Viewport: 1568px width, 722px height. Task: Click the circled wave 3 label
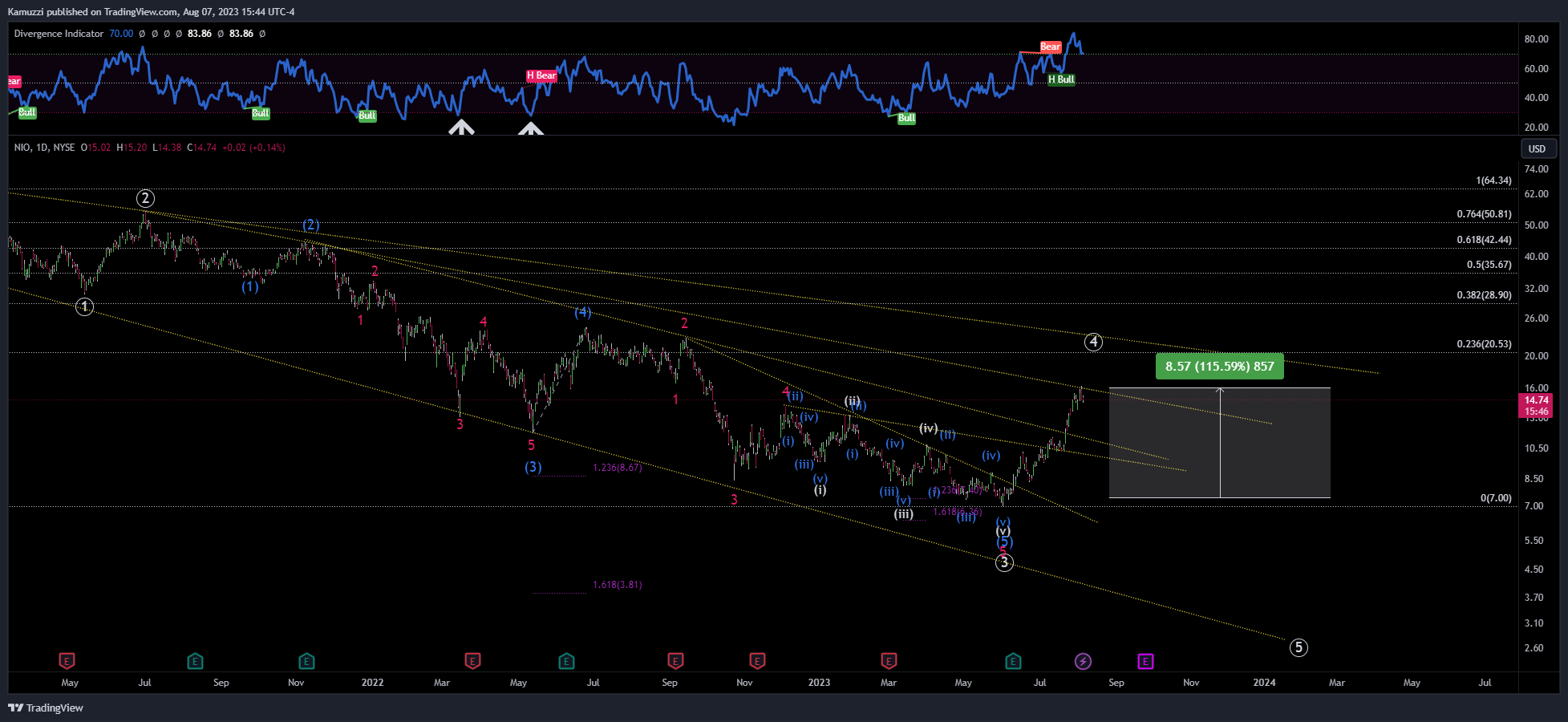(x=1004, y=562)
